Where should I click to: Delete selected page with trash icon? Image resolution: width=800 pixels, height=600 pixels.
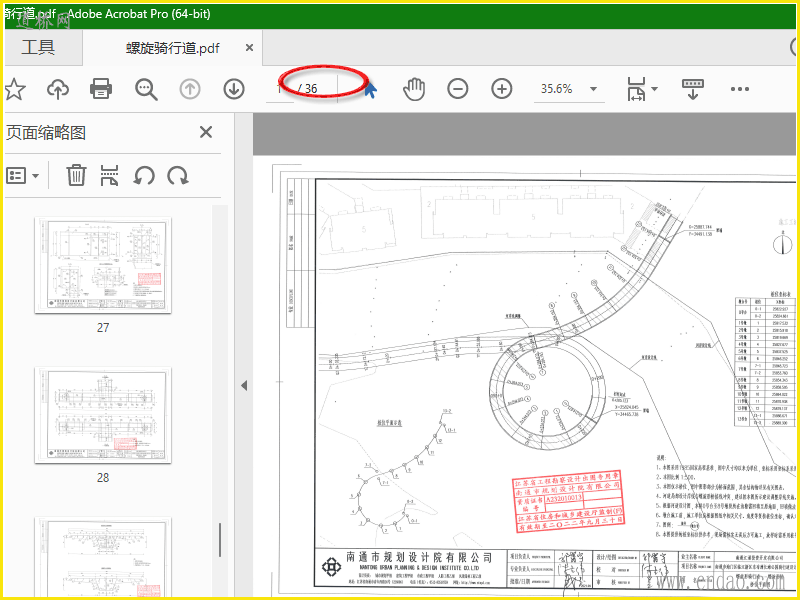tap(76, 175)
